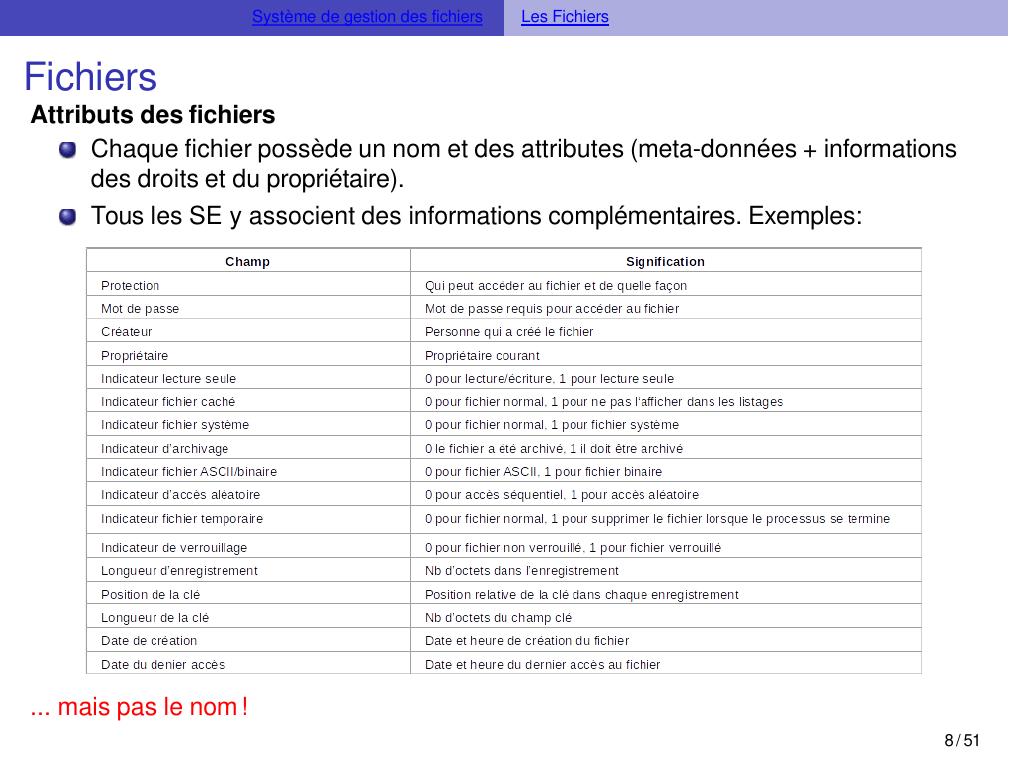Select the 'Créateur' row label
1009x757 pixels.
tap(127, 332)
